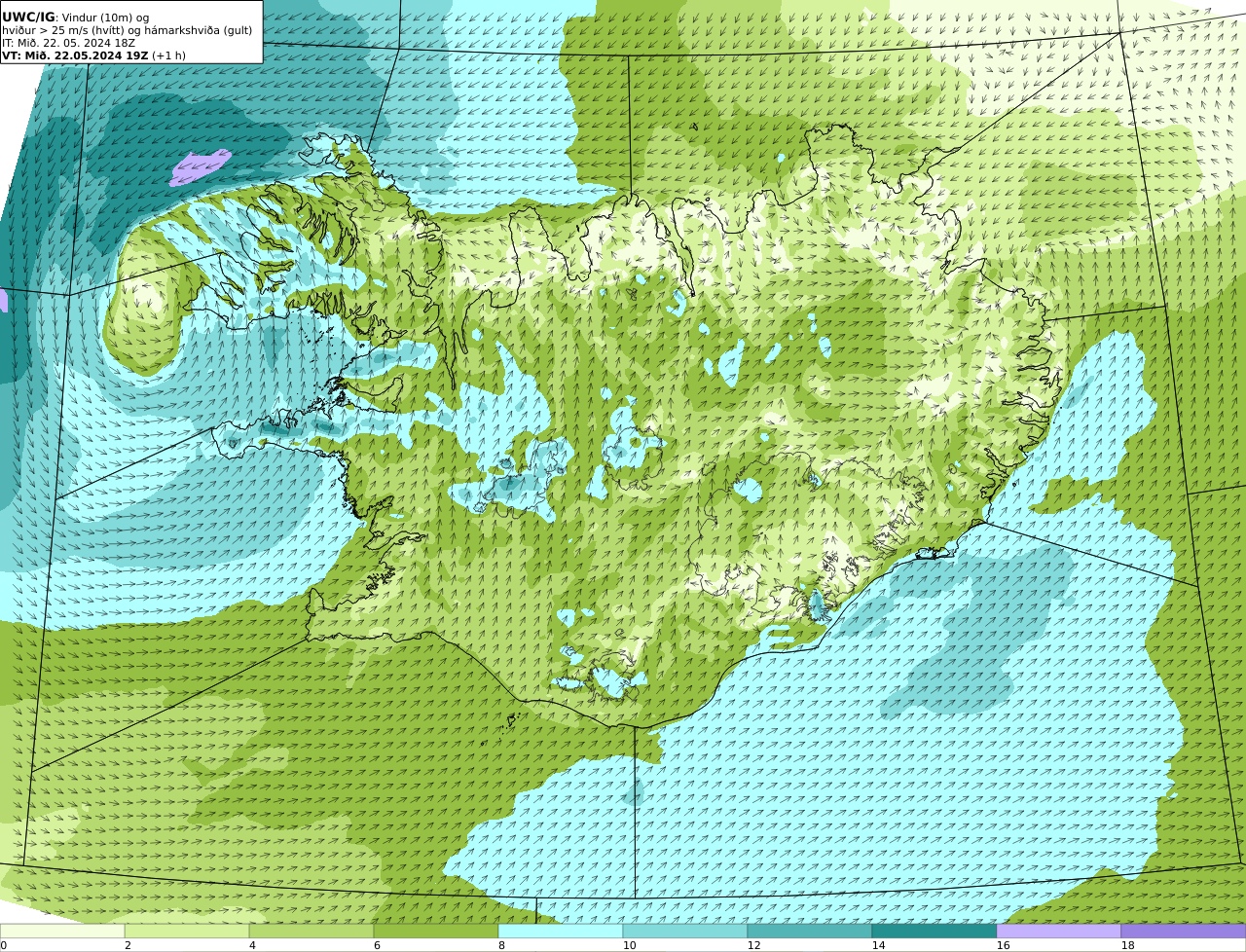Image resolution: width=1246 pixels, height=952 pixels.
Task: Click the purple swatch above 18 m/s
Action: [1184, 931]
